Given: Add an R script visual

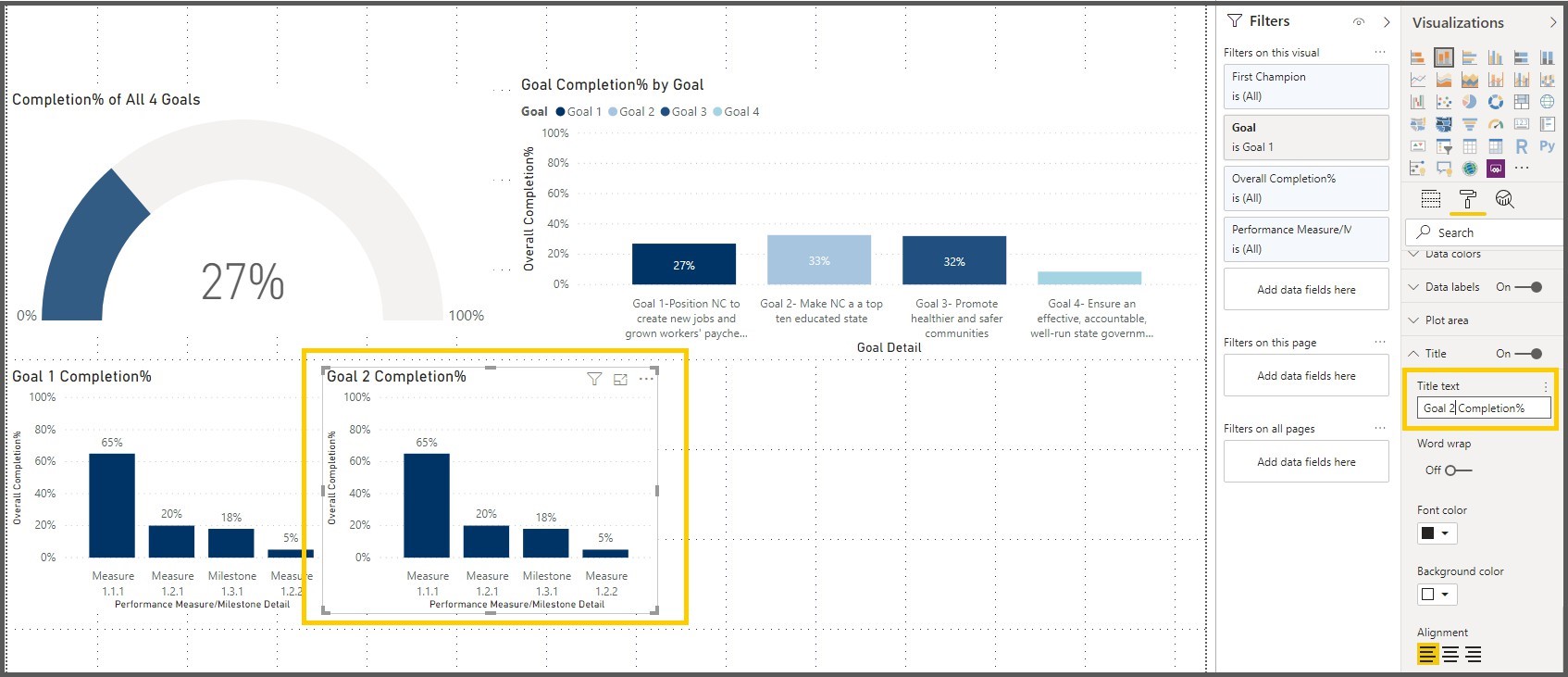Looking at the screenshot, I should coord(1522,146).
